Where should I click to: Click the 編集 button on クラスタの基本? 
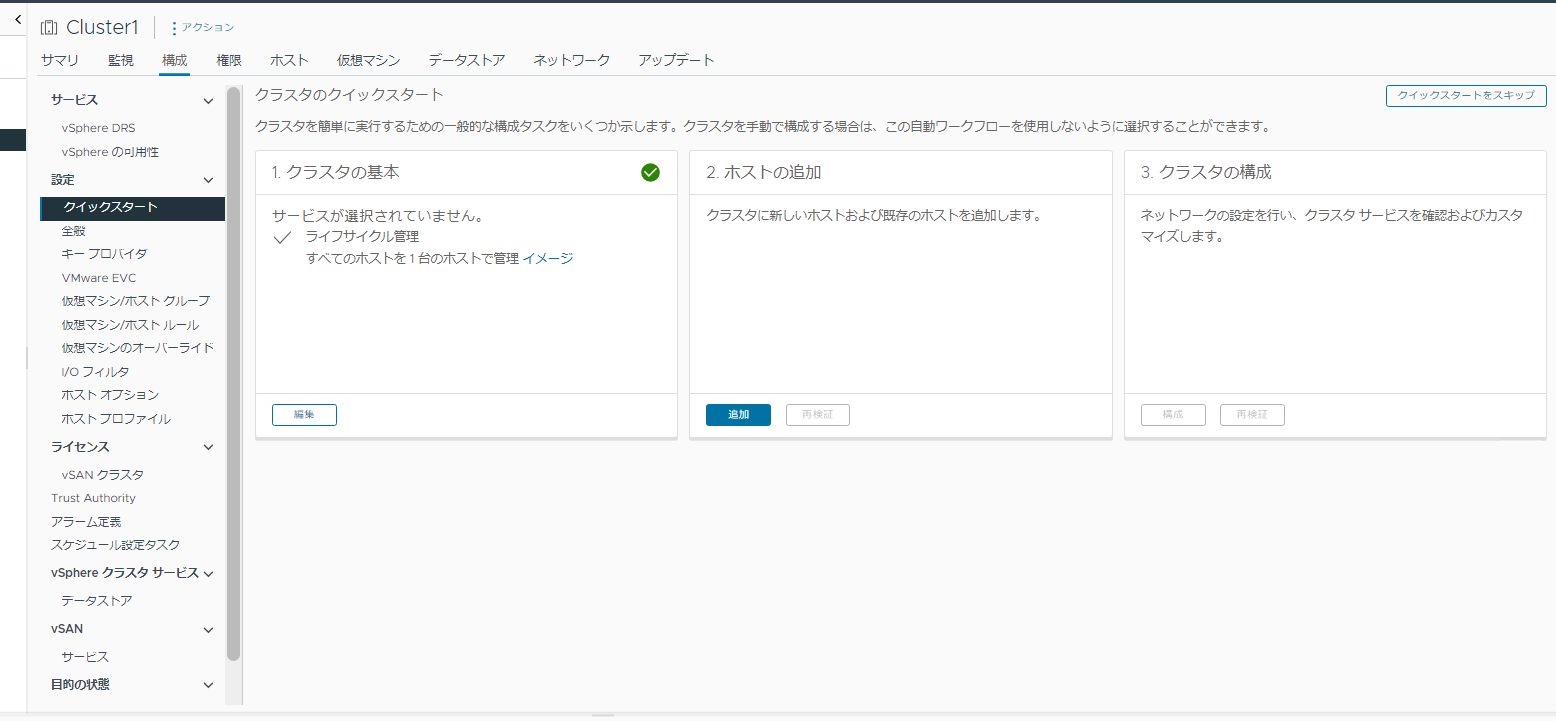point(304,414)
